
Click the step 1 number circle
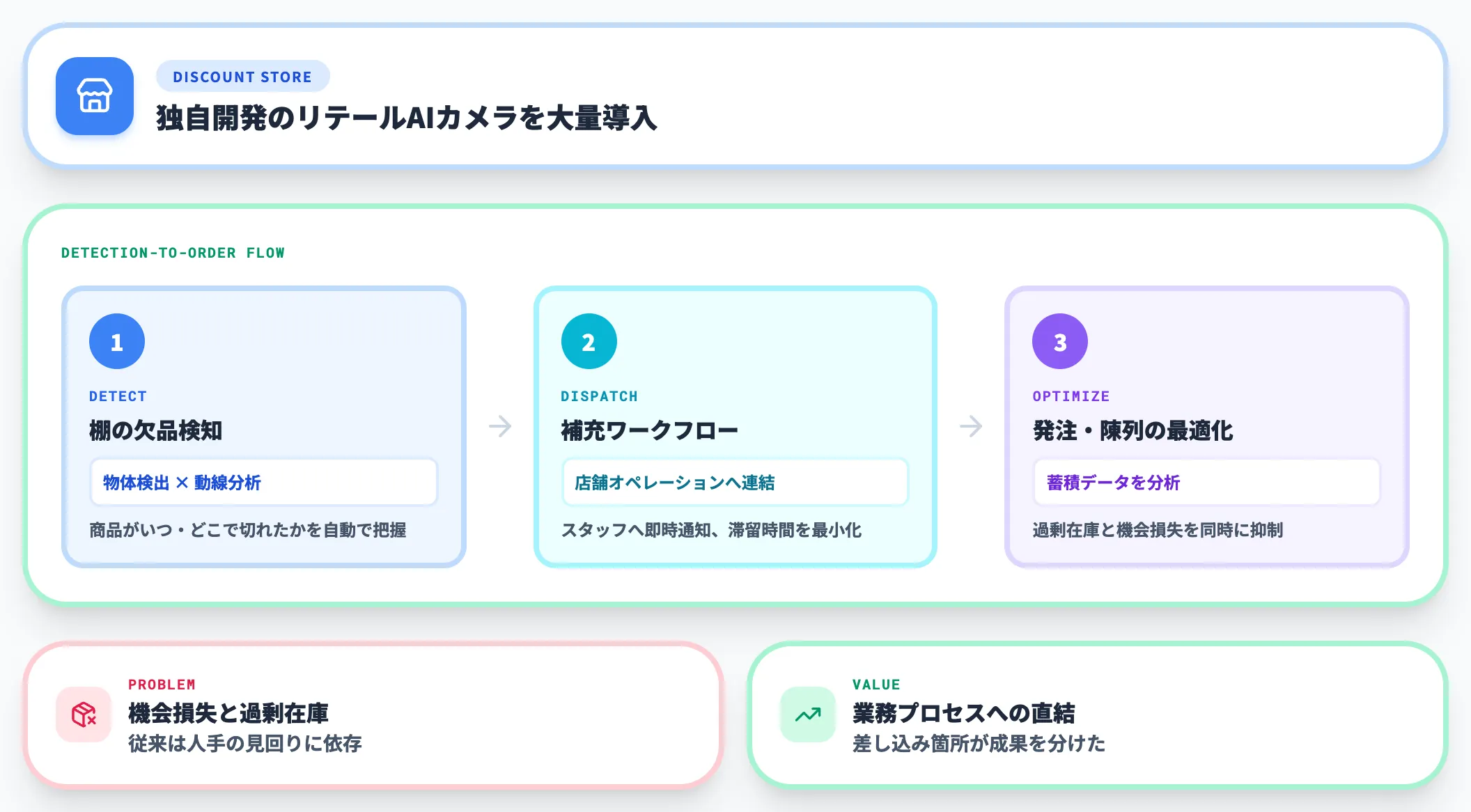(117, 341)
